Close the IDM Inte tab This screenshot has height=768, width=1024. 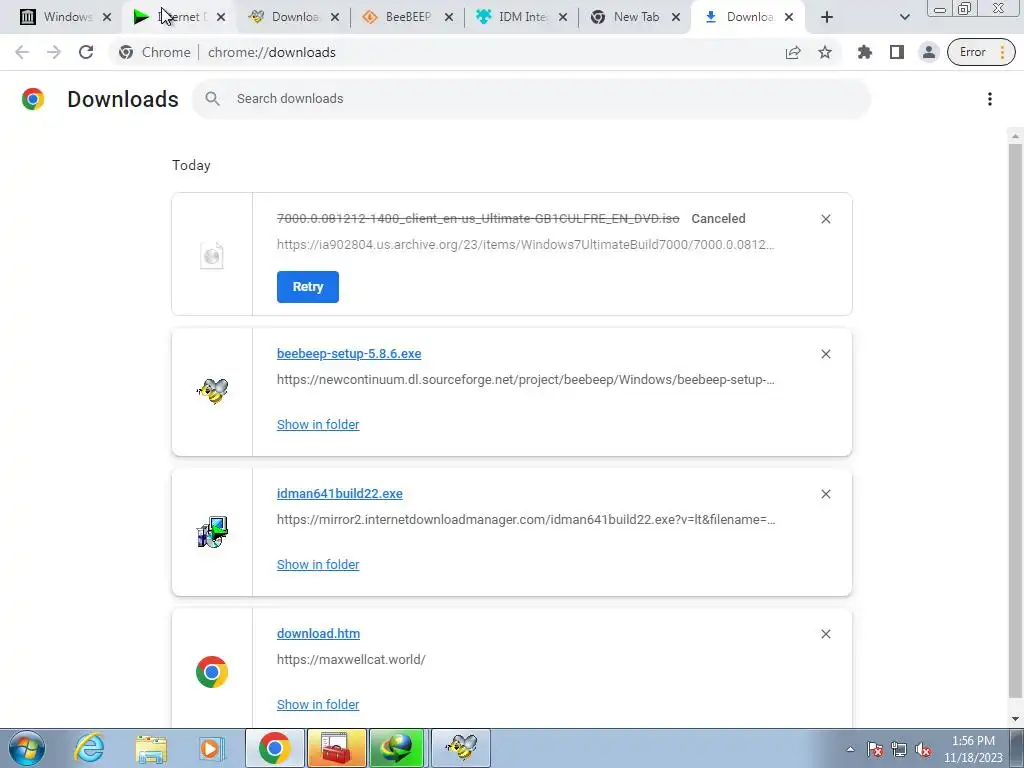pos(563,17)
